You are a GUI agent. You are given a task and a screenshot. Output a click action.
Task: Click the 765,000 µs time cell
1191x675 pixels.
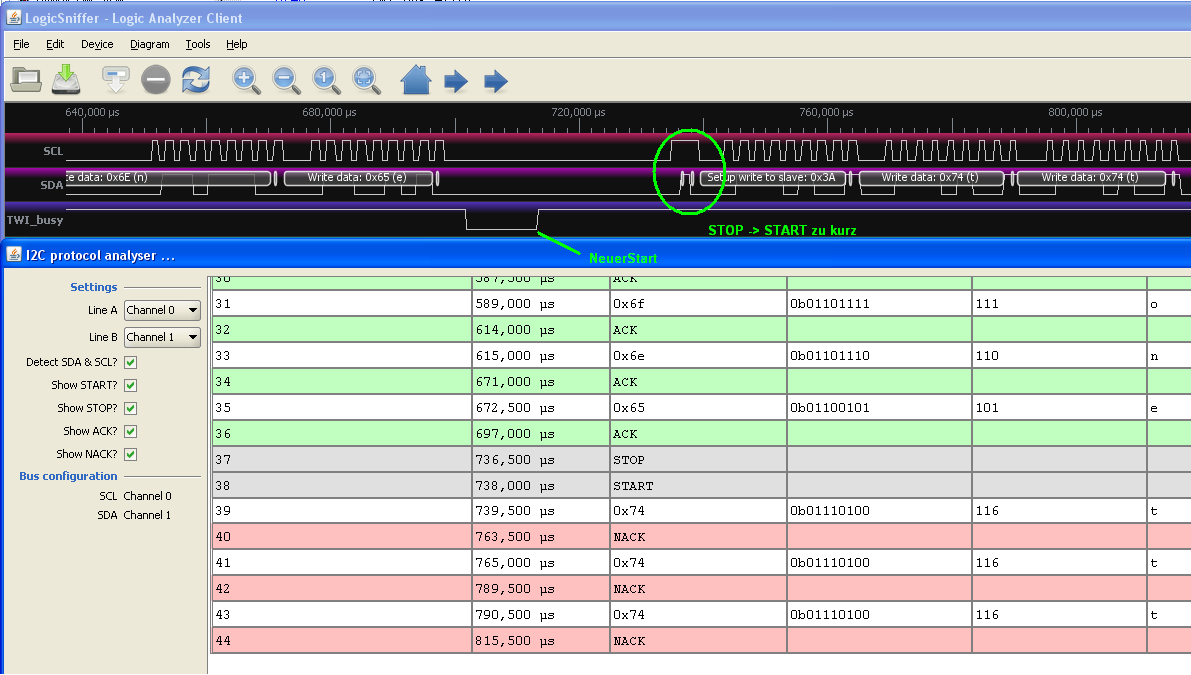[540, 563]
